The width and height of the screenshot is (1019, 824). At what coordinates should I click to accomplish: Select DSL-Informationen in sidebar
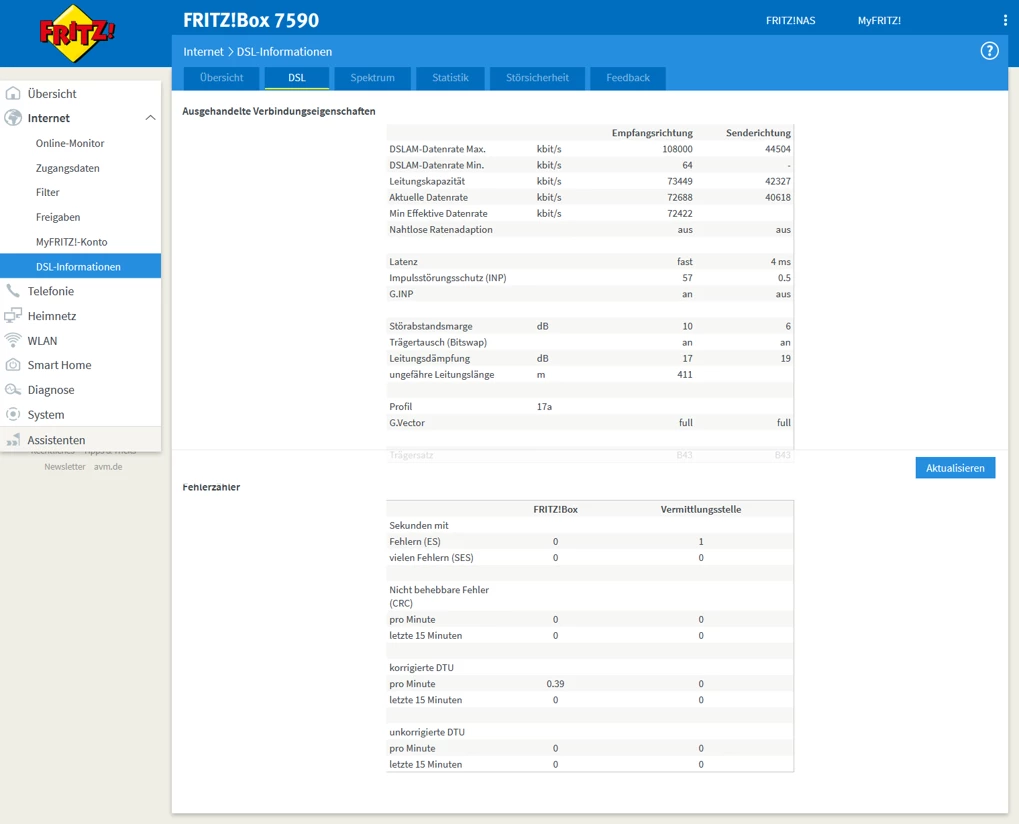[x=81, y=266]
